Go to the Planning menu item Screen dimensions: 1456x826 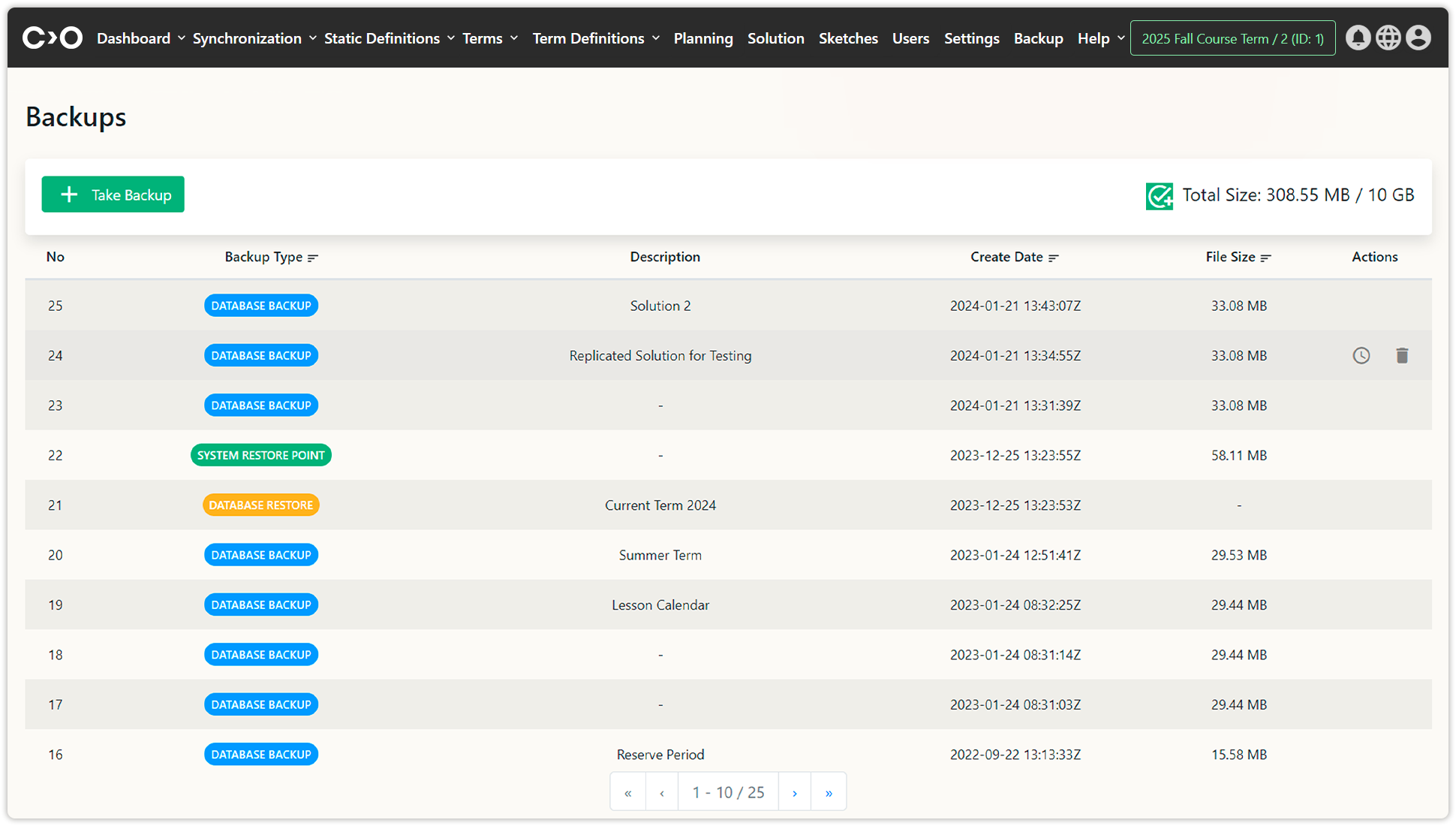(703, 38)
